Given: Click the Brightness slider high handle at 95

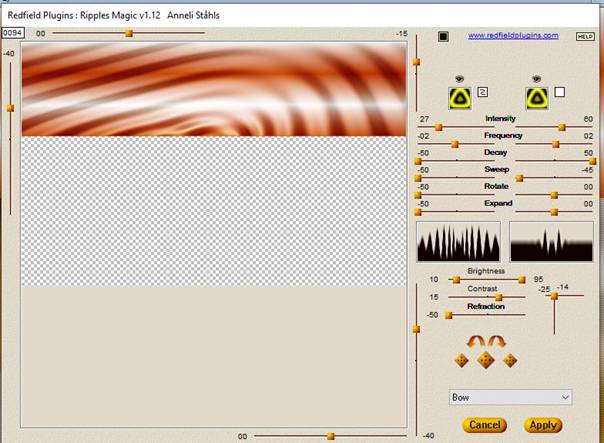Looking at the screenshot, I should 522,280.
